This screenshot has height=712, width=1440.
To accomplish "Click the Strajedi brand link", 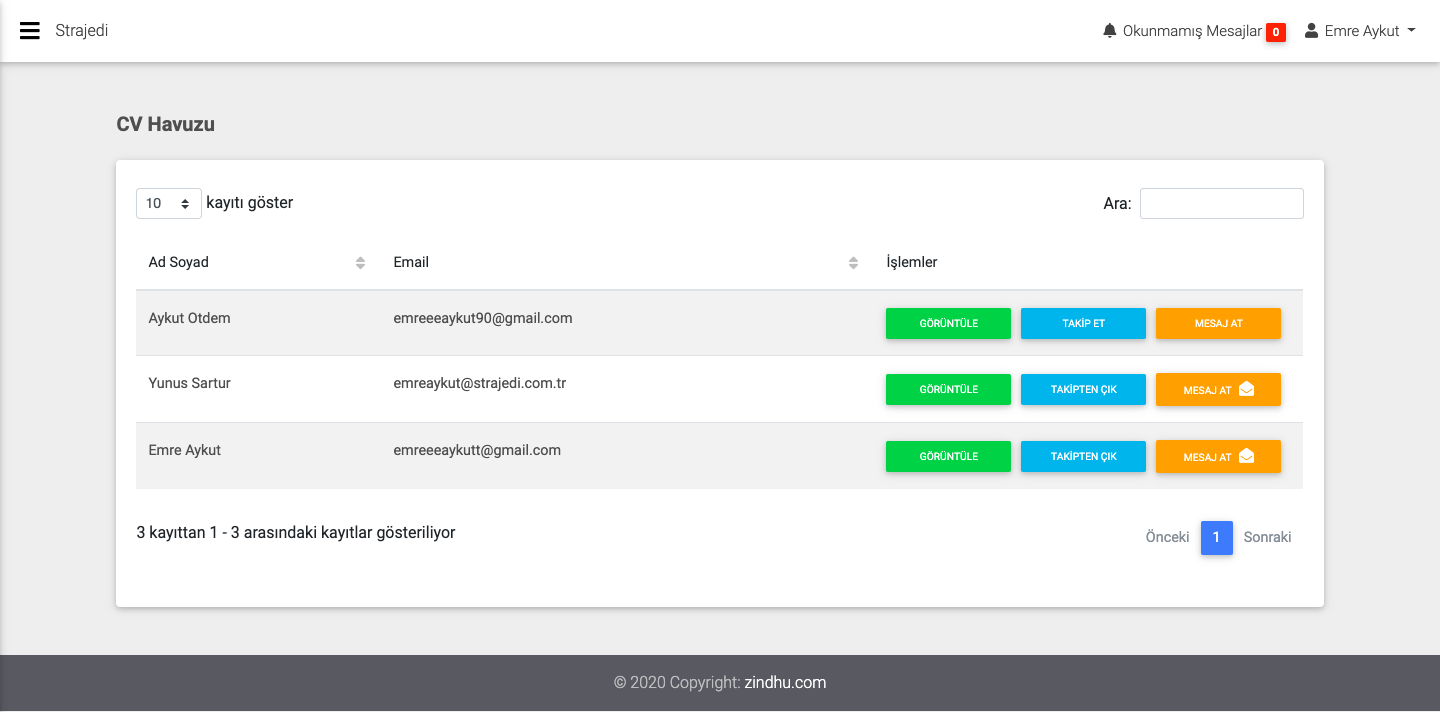I will (x=82, y=31).
